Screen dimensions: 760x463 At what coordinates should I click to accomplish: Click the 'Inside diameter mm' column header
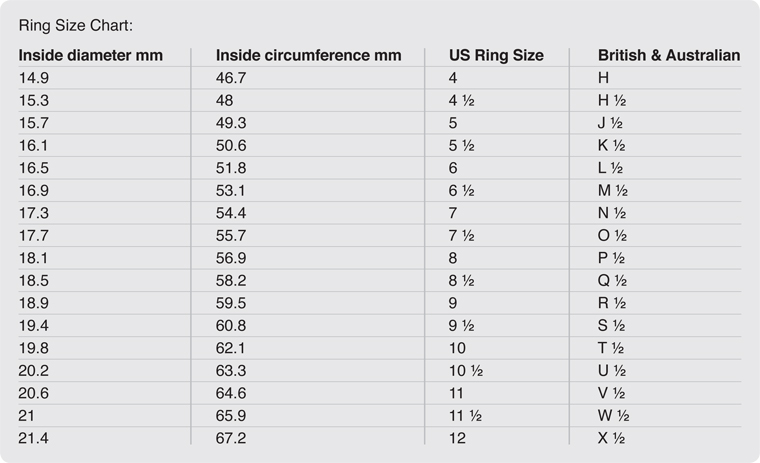click(x=90, y=55)
